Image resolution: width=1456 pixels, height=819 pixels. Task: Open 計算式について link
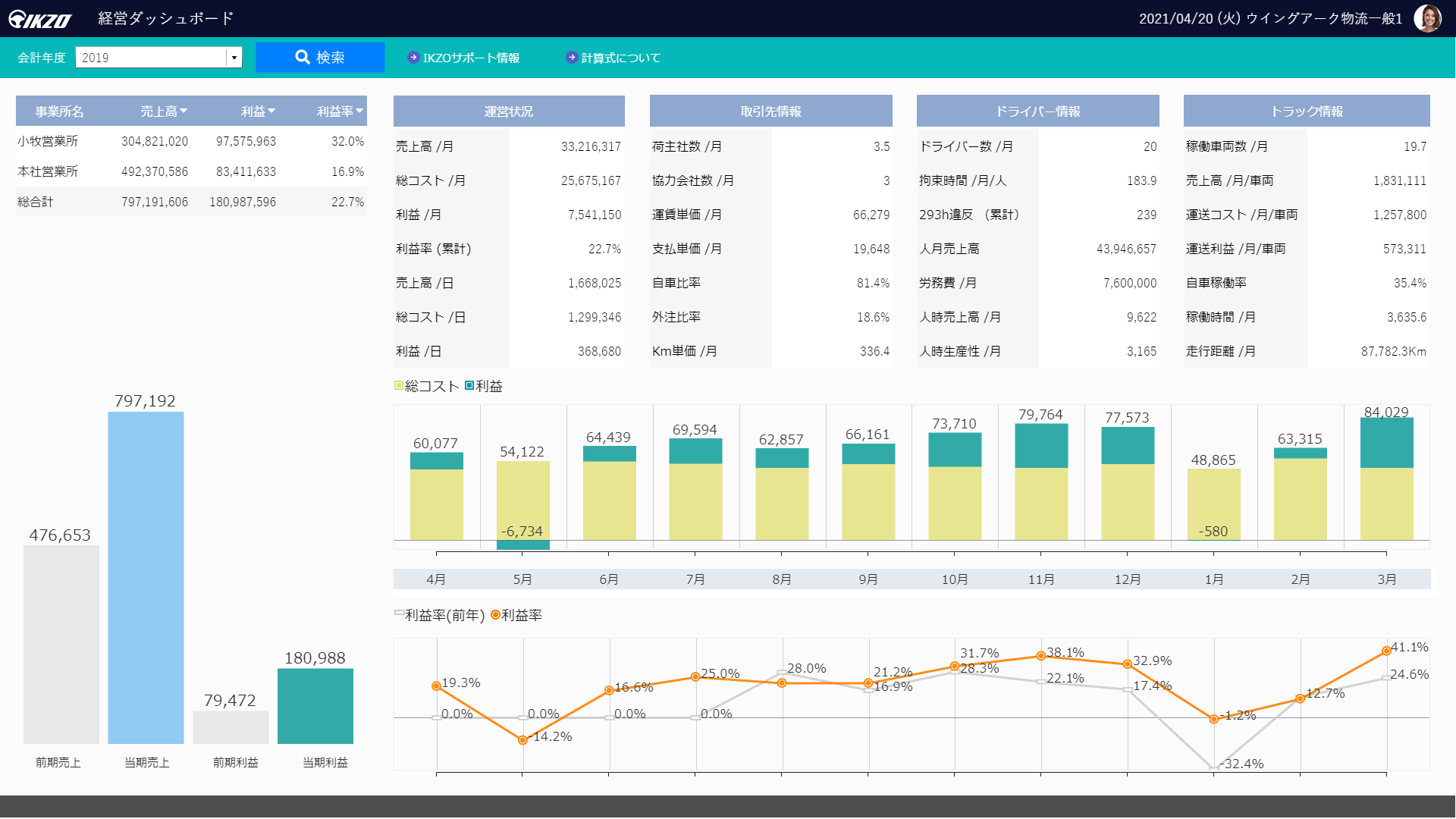point(620,58)
